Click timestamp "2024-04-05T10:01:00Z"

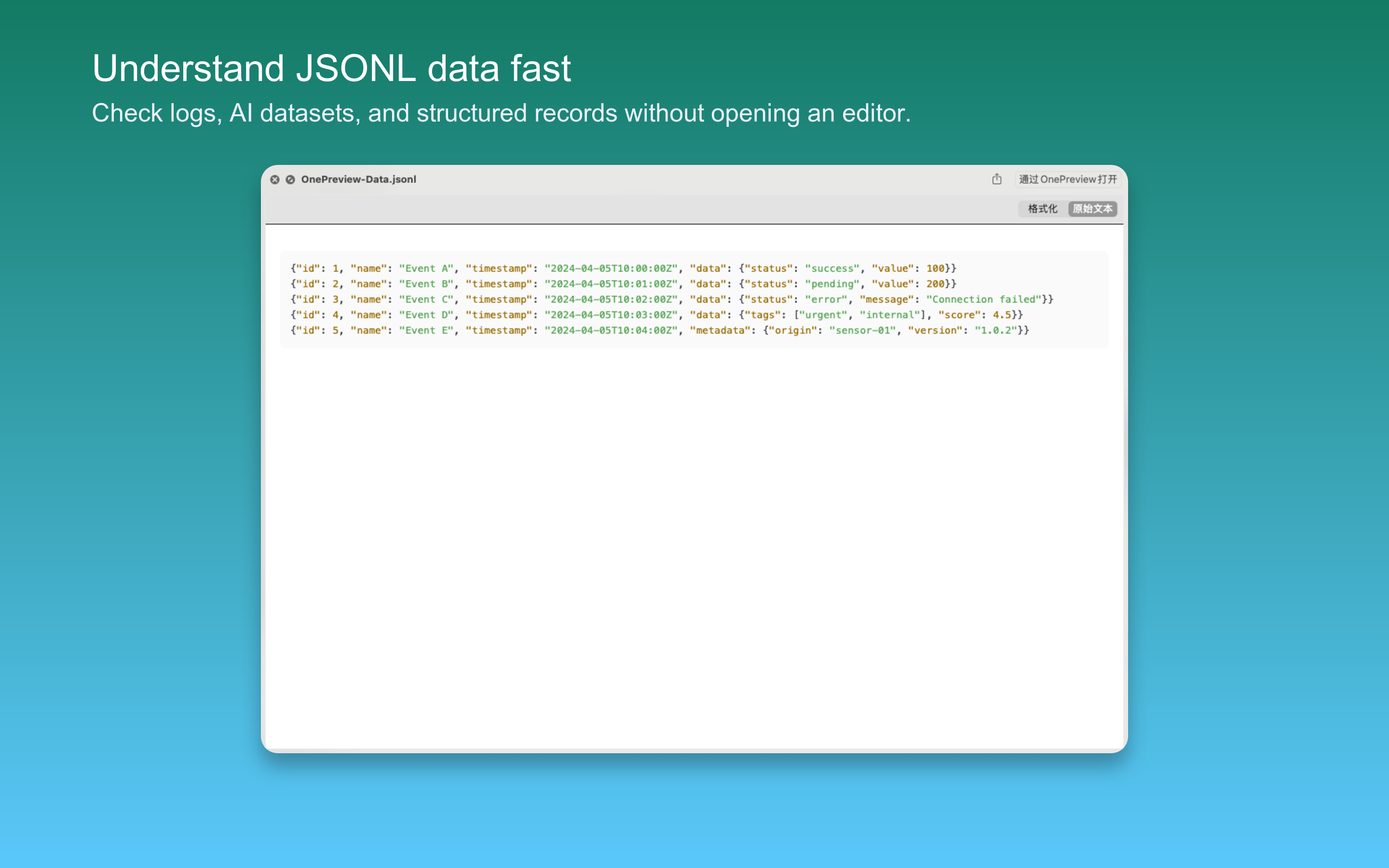coord(611,284)
